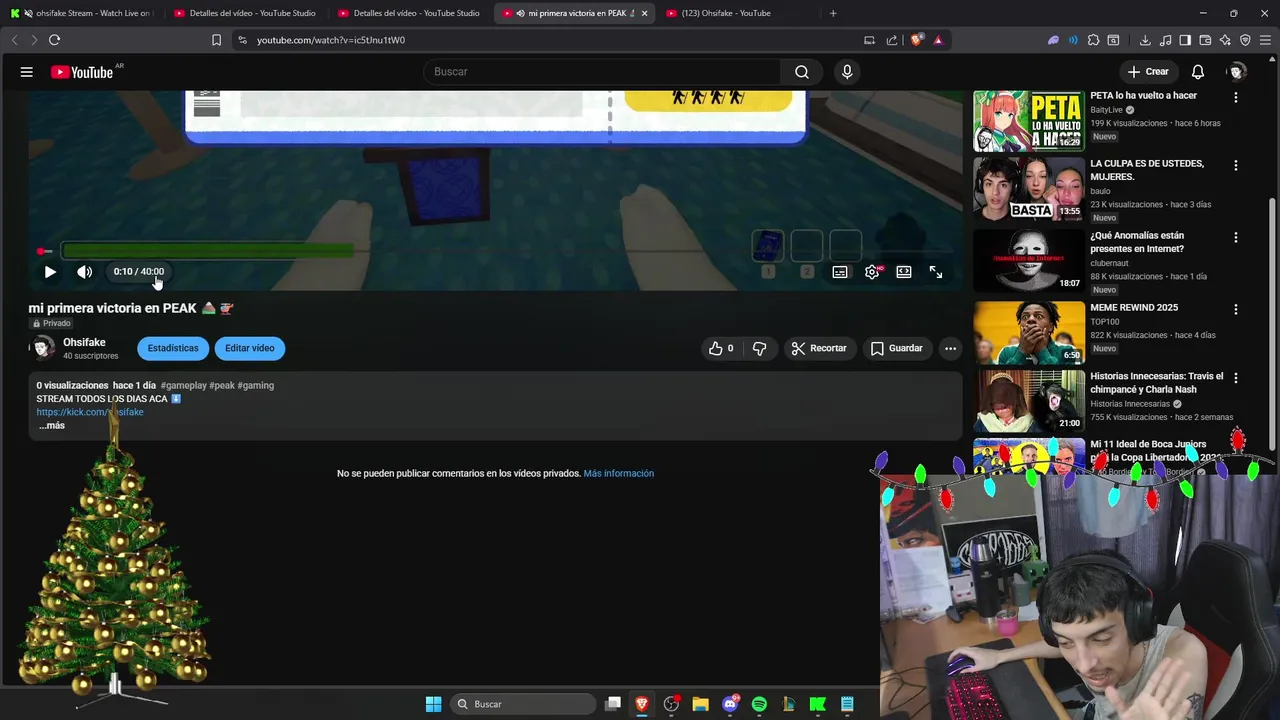Expand description with ...más
Image resolution: width=1280 pixels, height=720 pixels.
[x=51, y=426]
